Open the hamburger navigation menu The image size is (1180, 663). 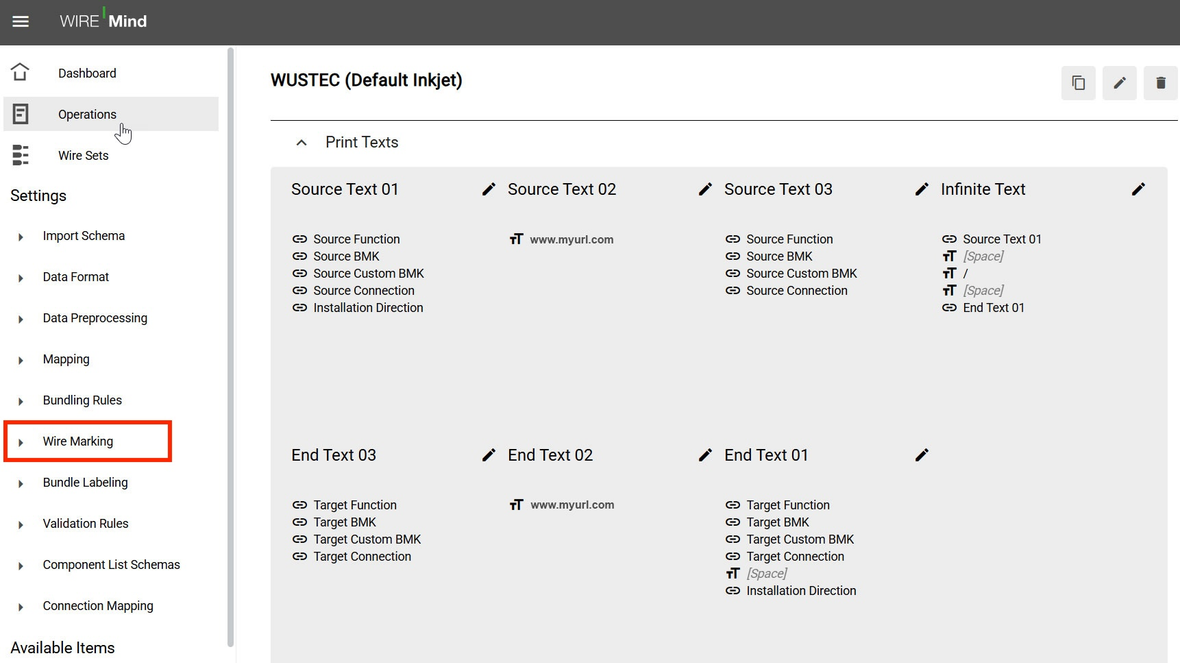20,22
